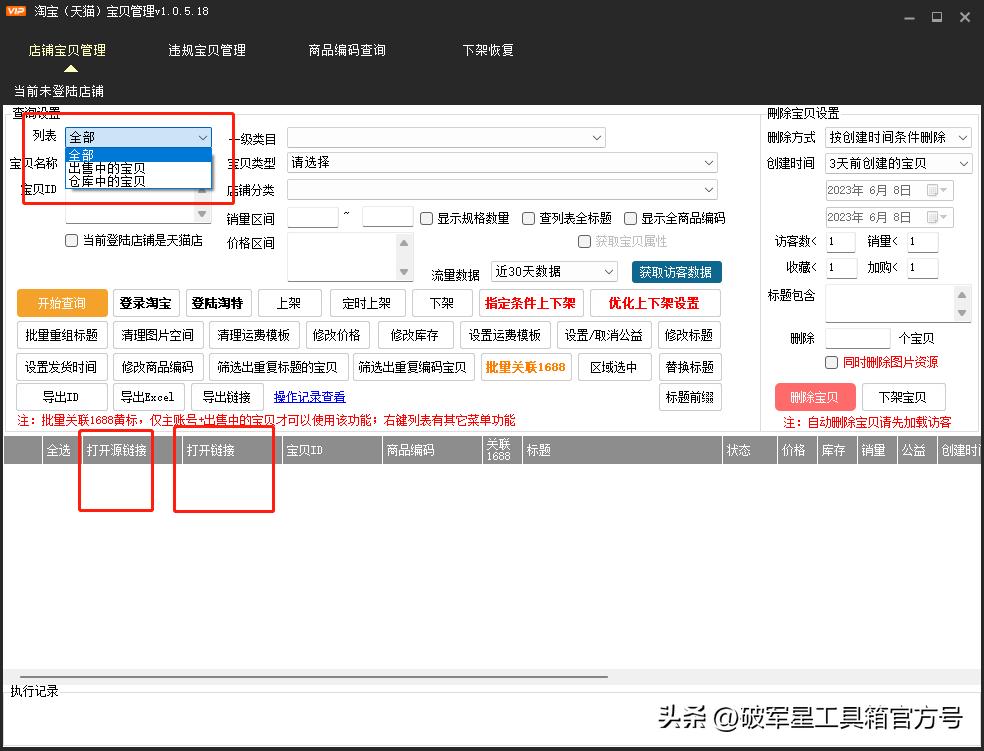The height and width of the screenshot is (751, 984).
Task: Check the 显示规格数量 checkbox
Action: tap(428, 217)
